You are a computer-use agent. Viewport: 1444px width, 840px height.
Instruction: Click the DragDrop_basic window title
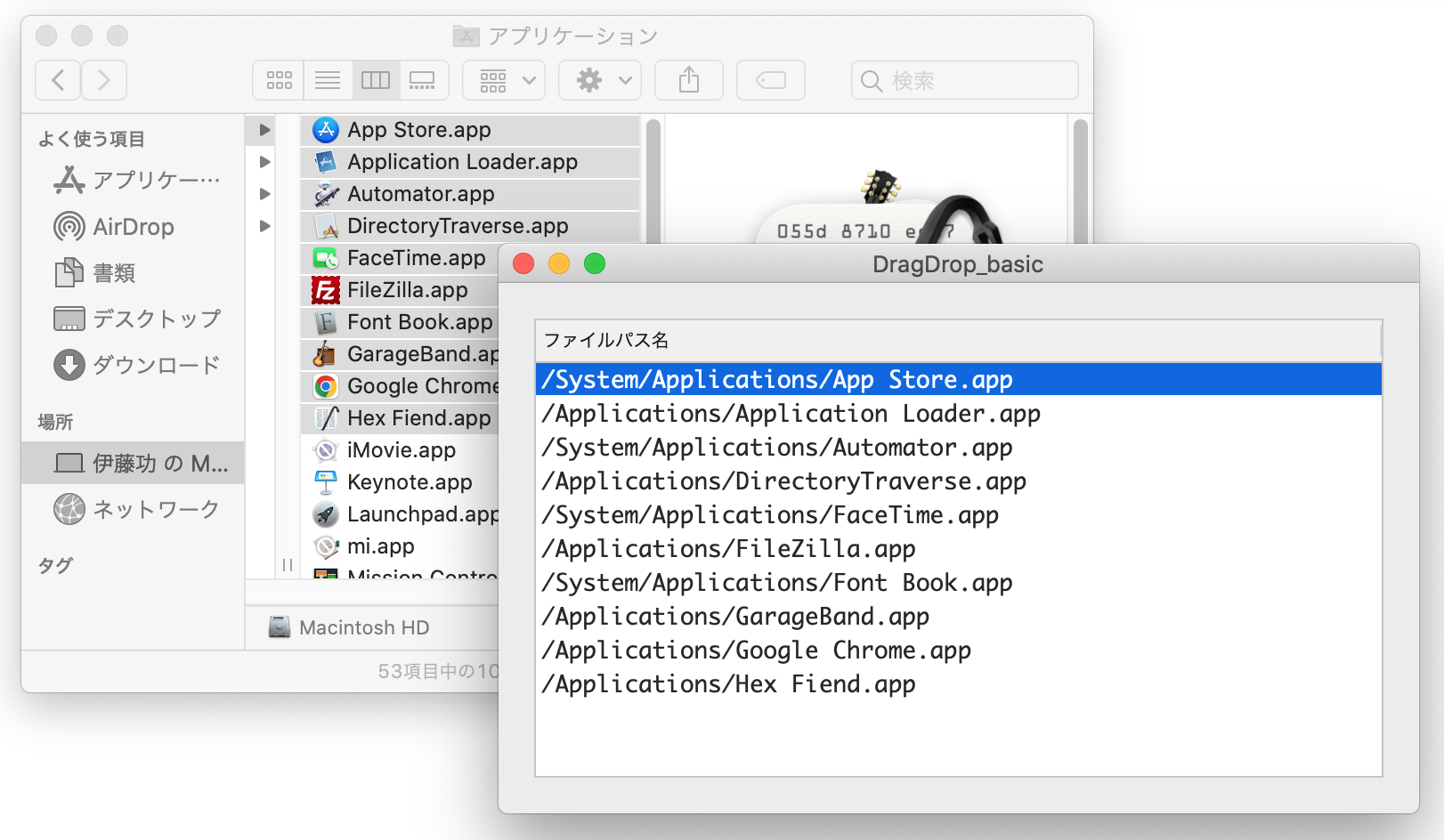click(958, 264)
